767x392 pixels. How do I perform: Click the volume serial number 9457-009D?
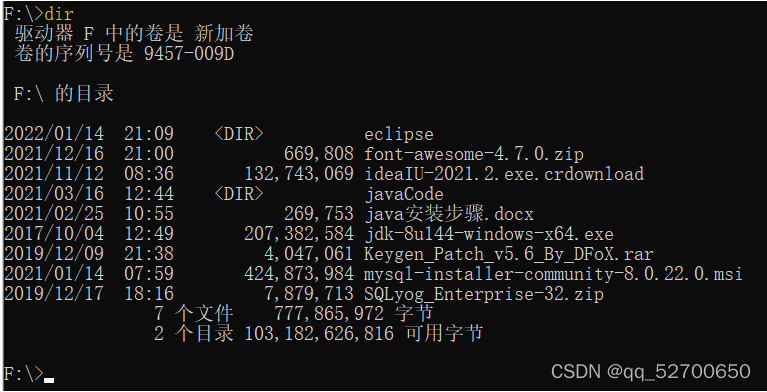189,54
